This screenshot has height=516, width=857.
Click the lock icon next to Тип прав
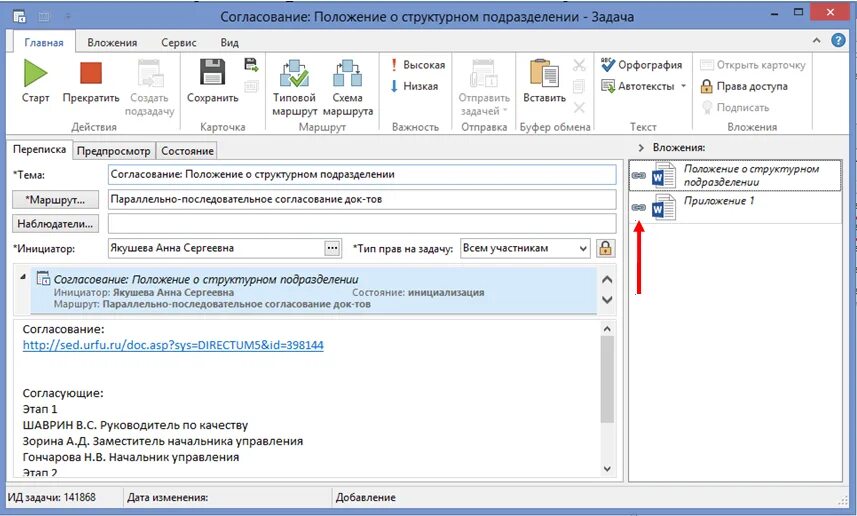(605, 248)
